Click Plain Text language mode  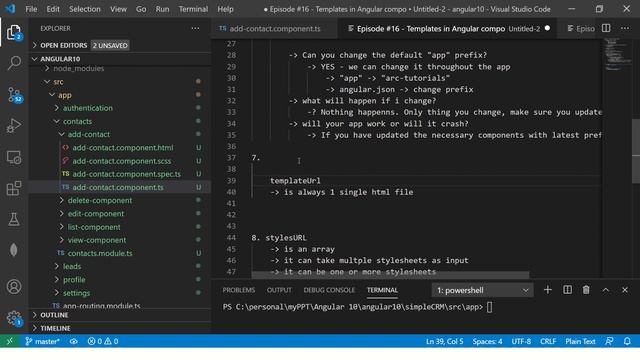pos(580,341)
